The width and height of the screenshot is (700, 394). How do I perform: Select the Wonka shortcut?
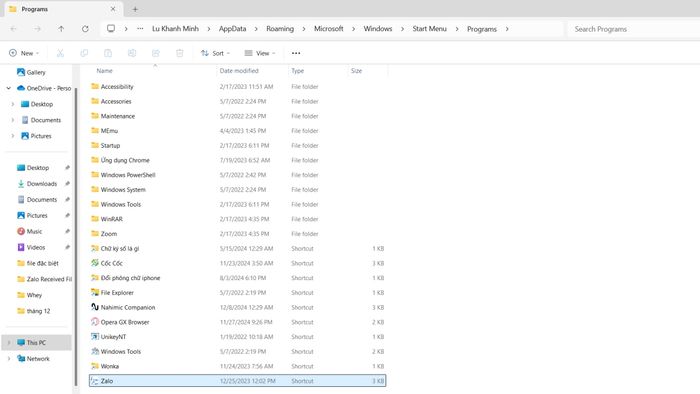[x=237, y=366]
